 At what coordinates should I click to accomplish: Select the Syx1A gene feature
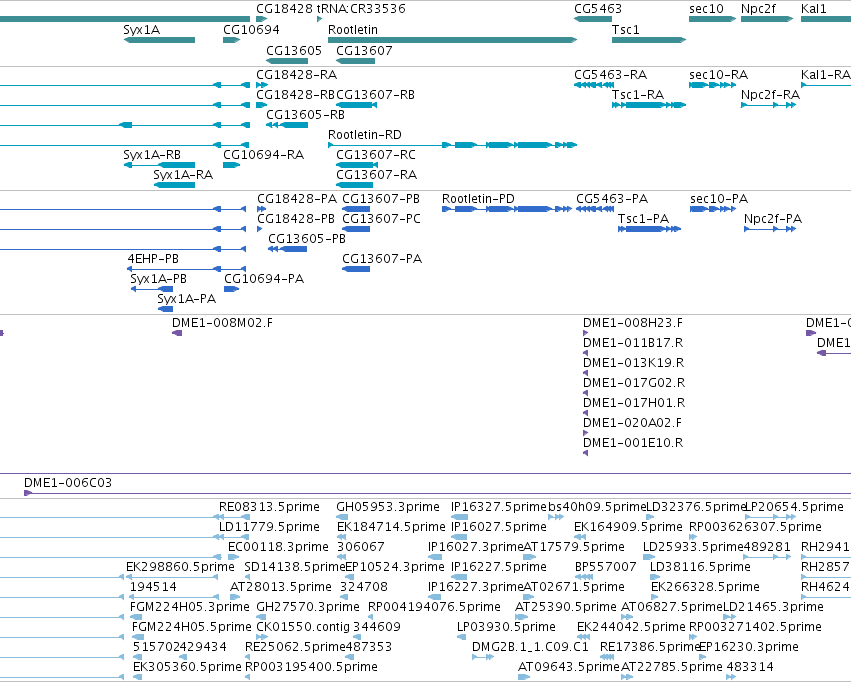click(159, 40)
